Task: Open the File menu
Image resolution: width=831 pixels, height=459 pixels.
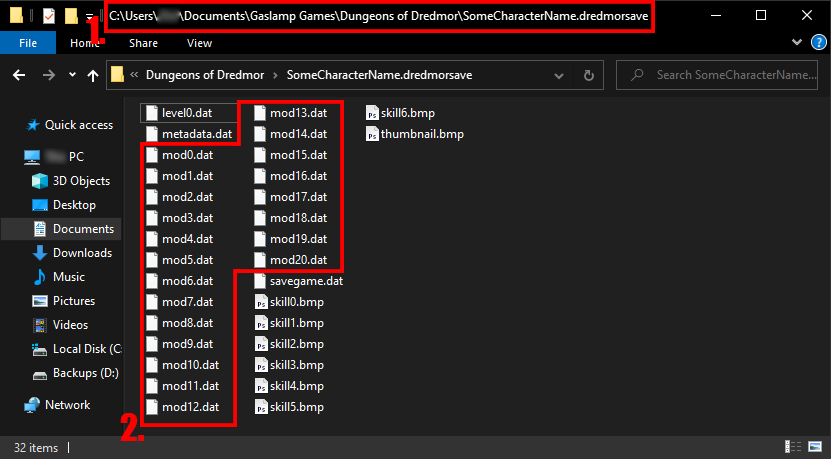Action: tap(28, 43)
